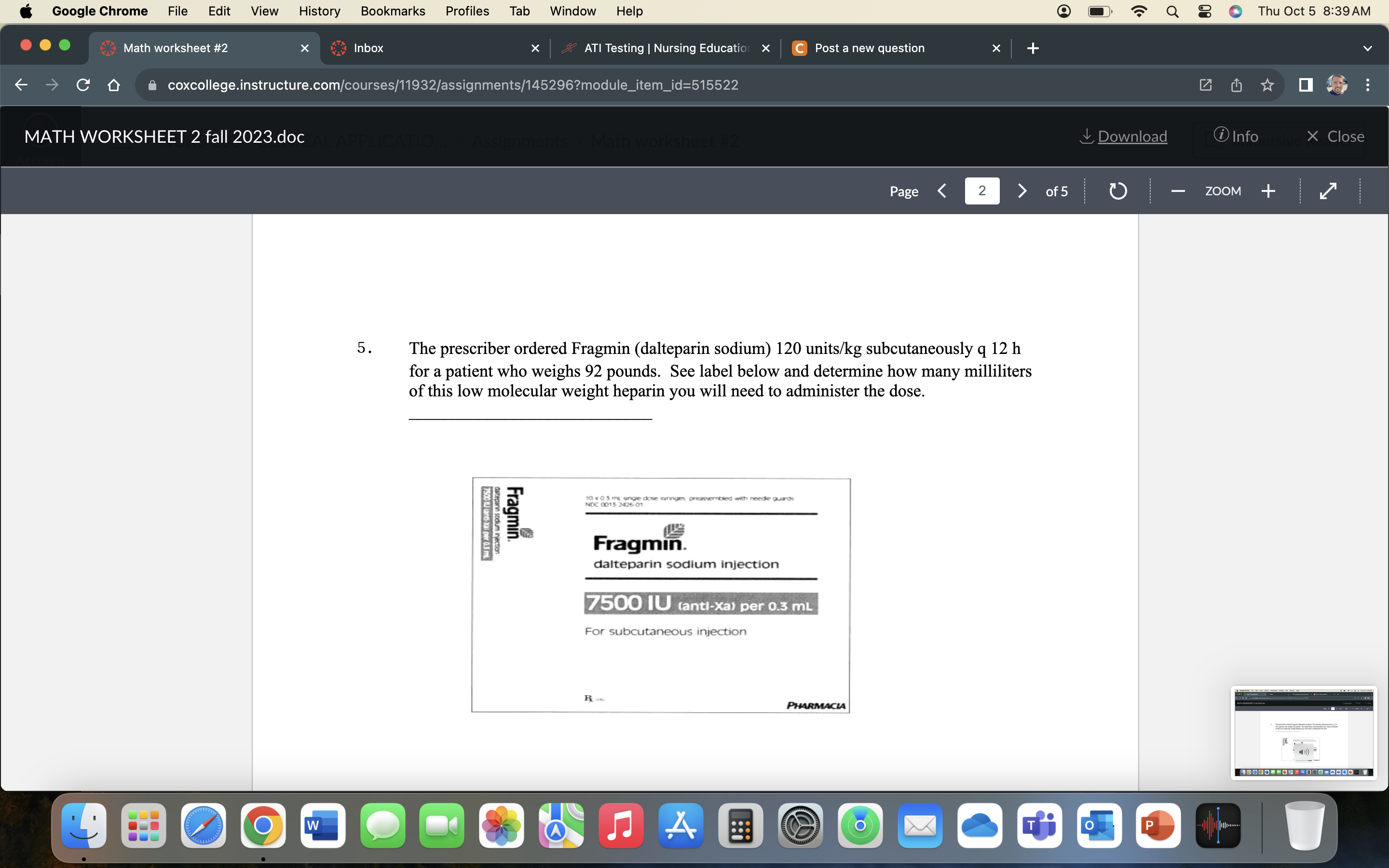Open Chrome profile avatar menu
1389x868 pixels.
point(1337,85)
